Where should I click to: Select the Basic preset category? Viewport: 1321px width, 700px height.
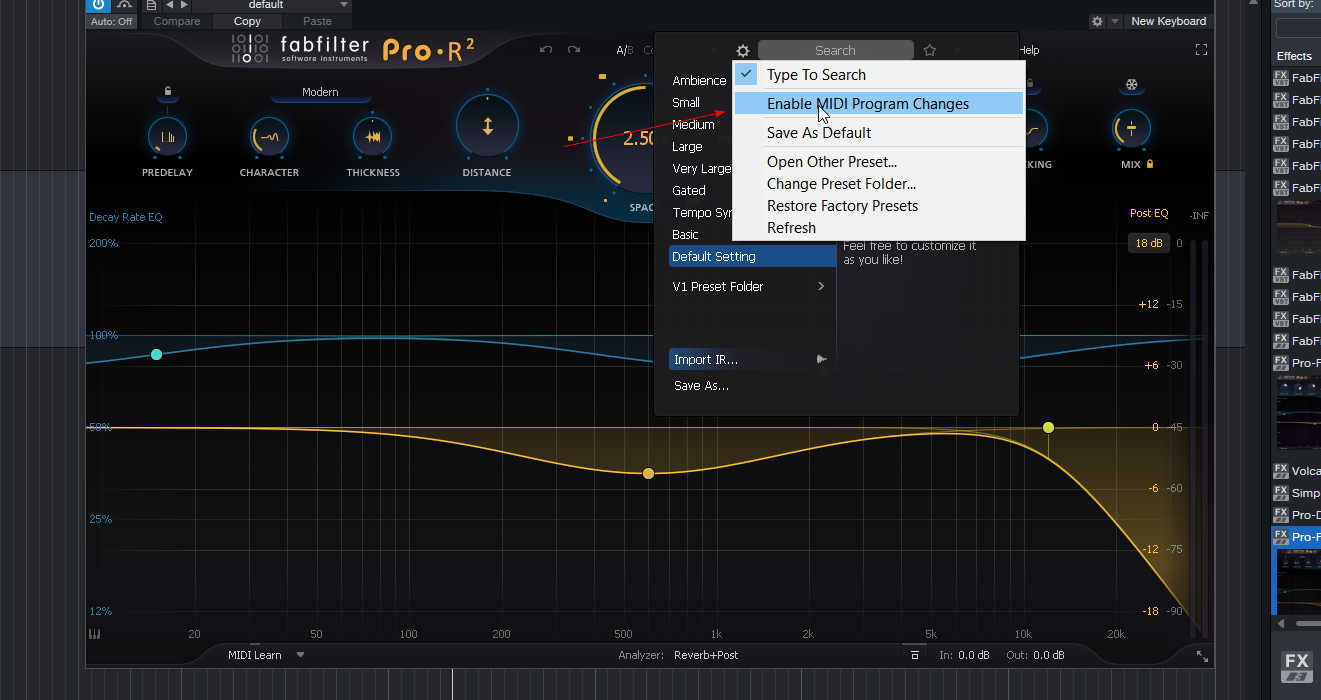686,235
